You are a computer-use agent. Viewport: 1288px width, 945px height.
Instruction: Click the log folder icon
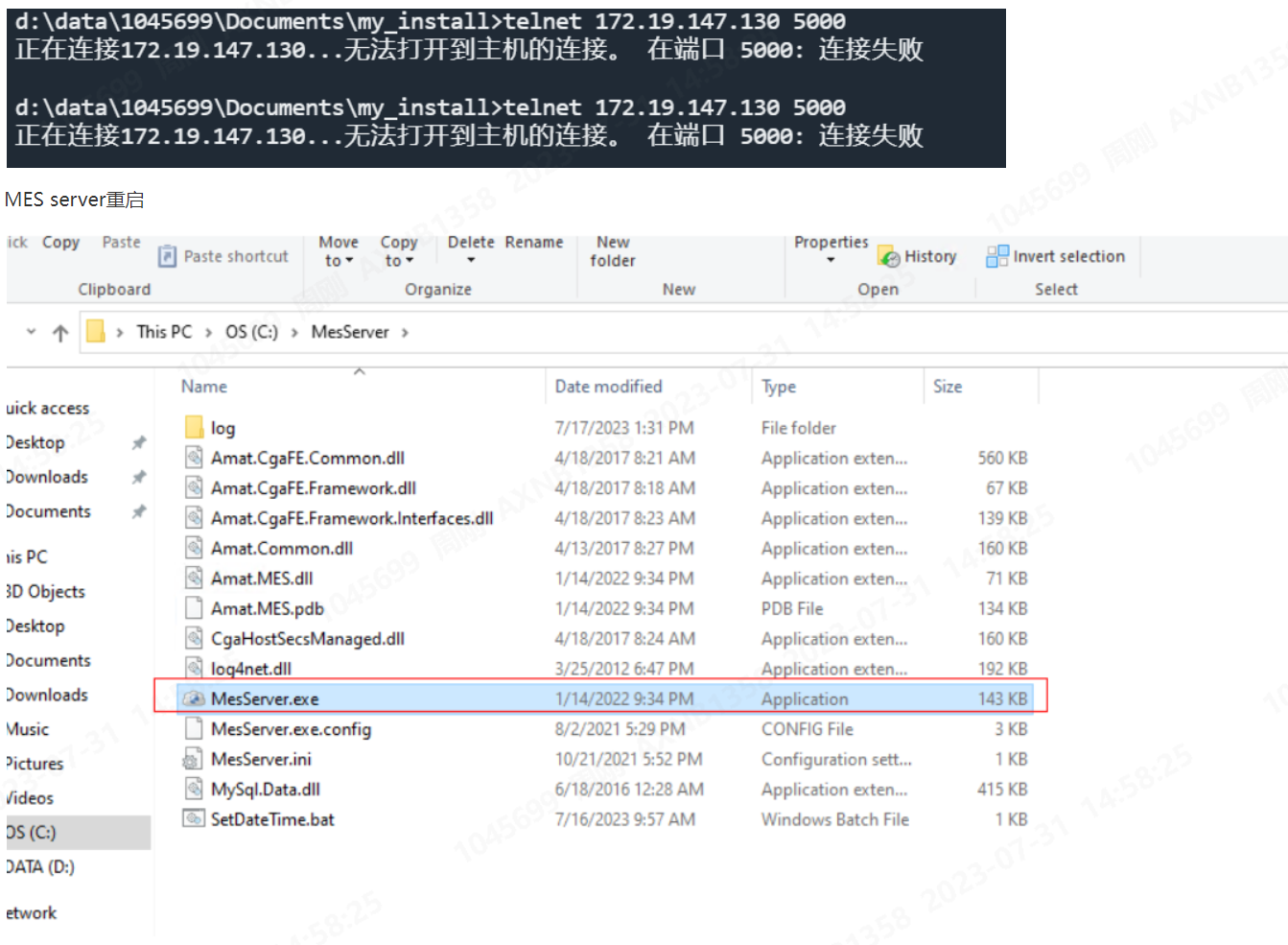click(x=194, y=427)
